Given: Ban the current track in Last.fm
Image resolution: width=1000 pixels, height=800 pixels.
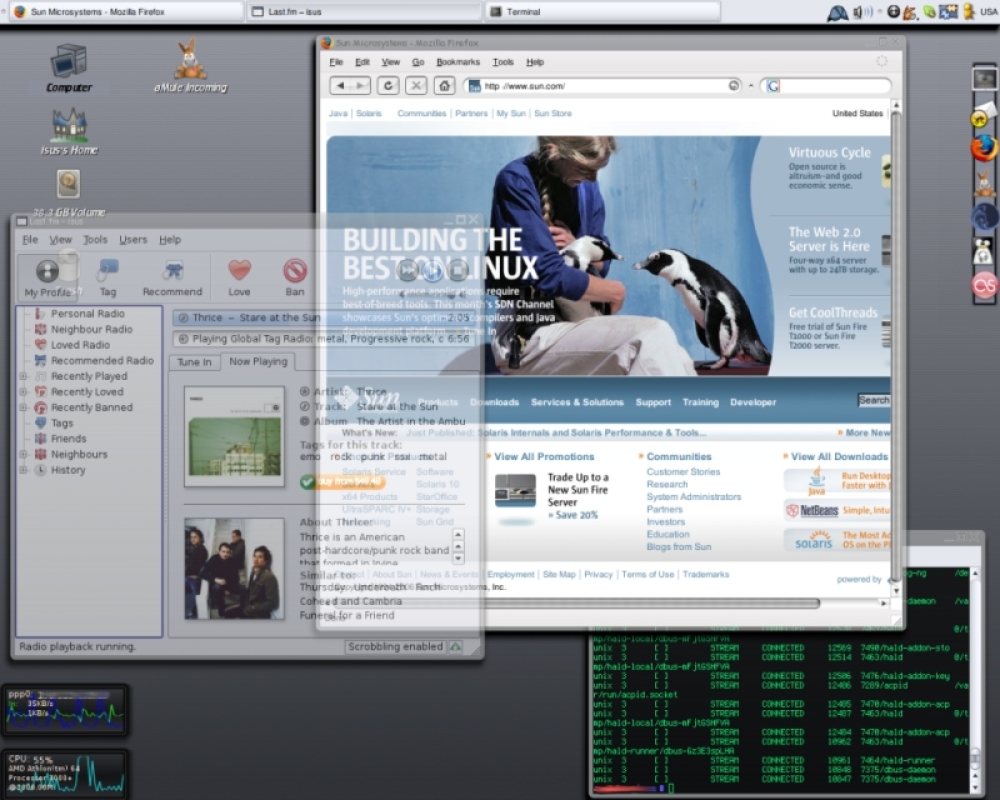Looking at the screenshot, I should pyautogui.click(x=295, y=278).
